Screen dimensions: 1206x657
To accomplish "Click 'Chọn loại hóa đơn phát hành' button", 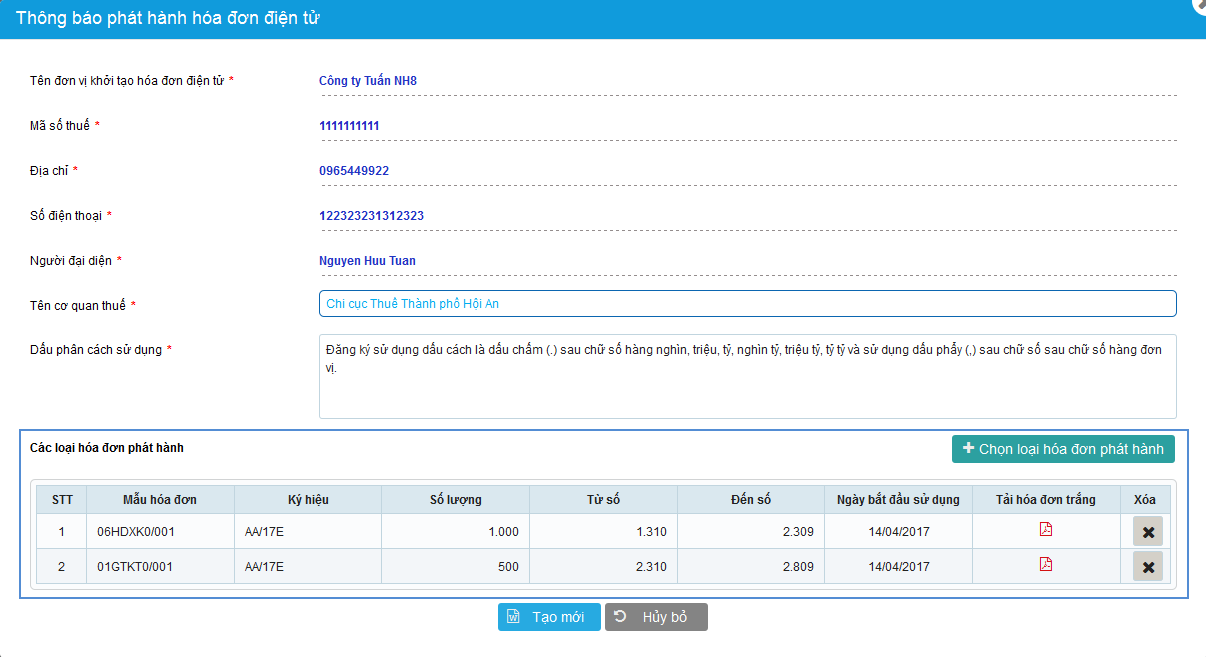I will point(1063,449).
